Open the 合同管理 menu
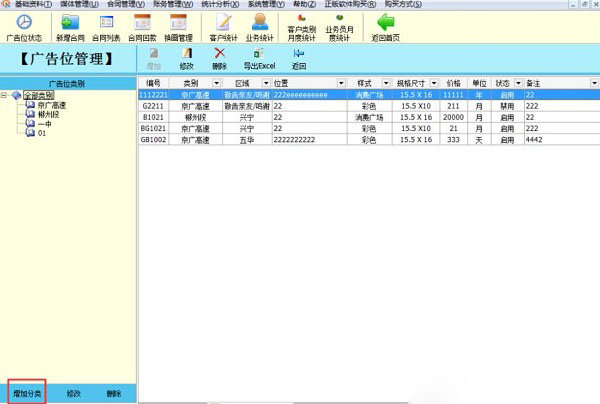Screen dimensions: 600x404 click(127, 5)
